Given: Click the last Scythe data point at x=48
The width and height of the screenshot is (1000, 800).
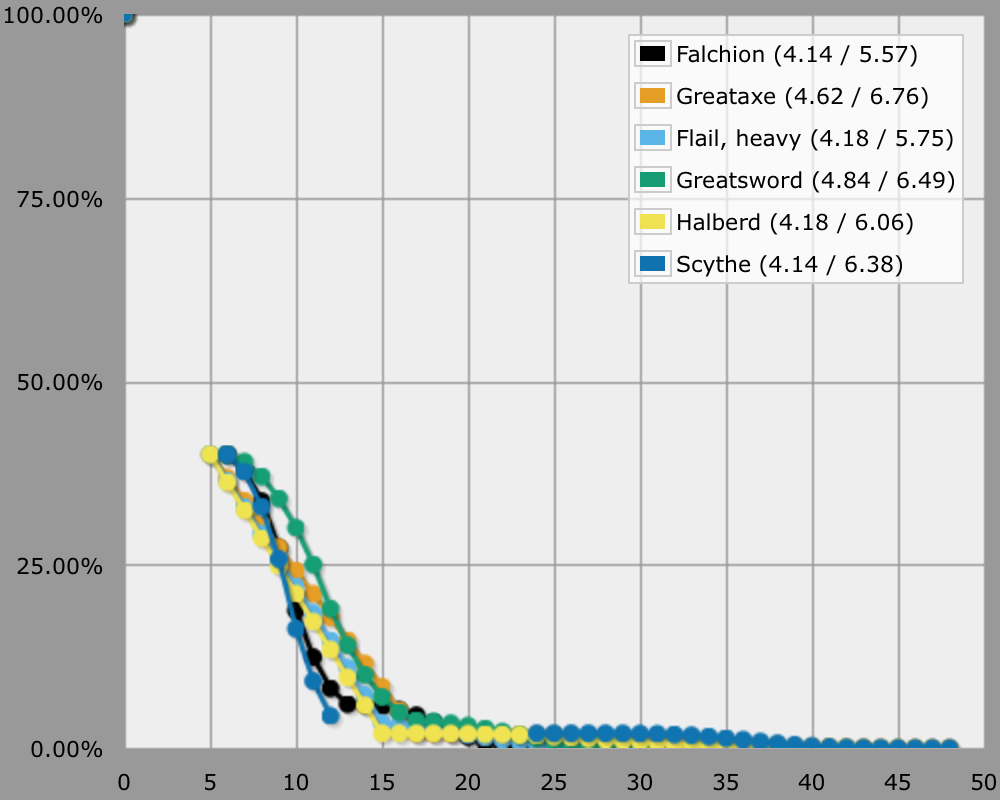Looking at the screenshot, I should click(x=949, y=748).
